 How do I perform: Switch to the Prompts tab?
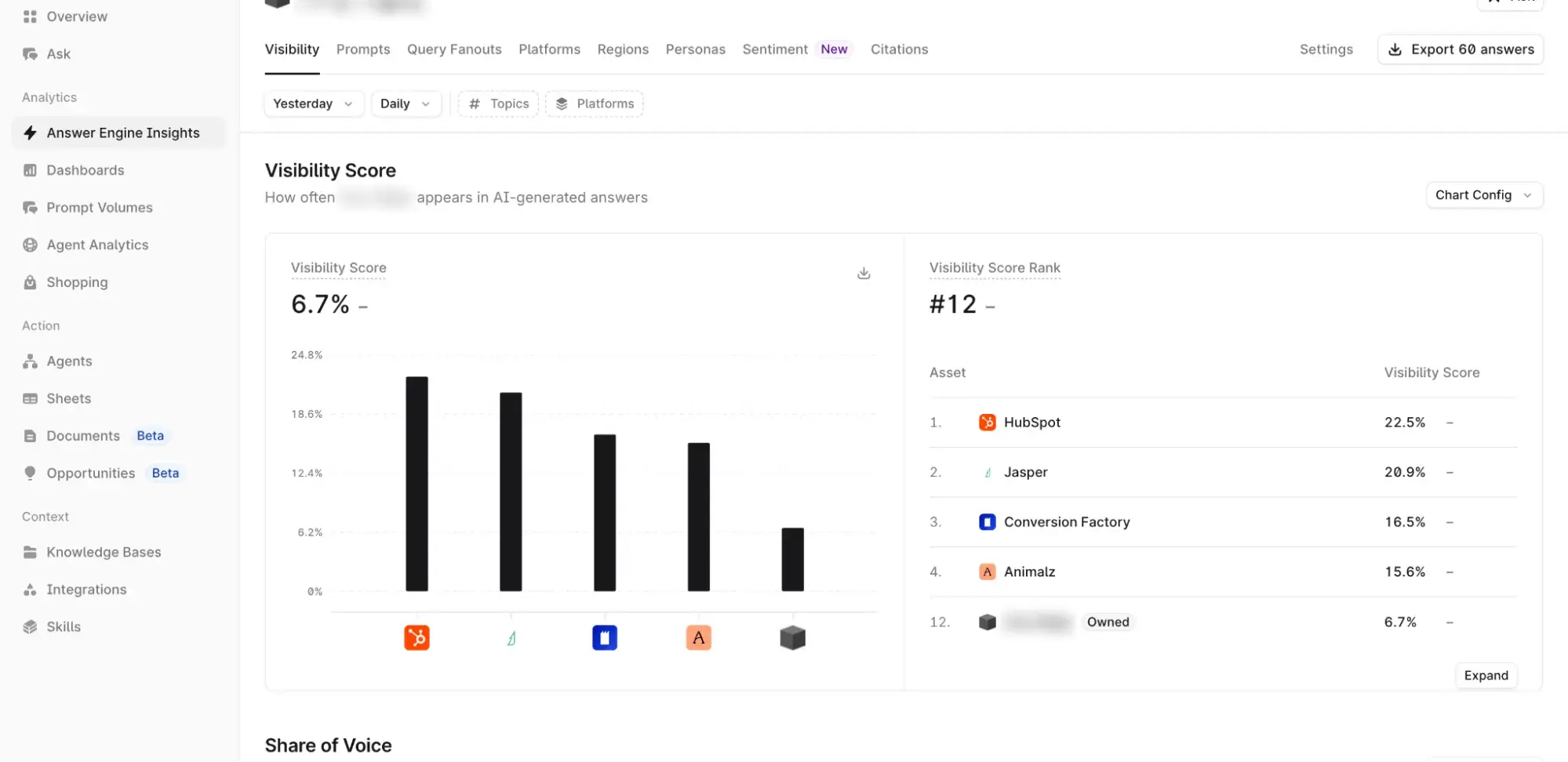[363, 49]
